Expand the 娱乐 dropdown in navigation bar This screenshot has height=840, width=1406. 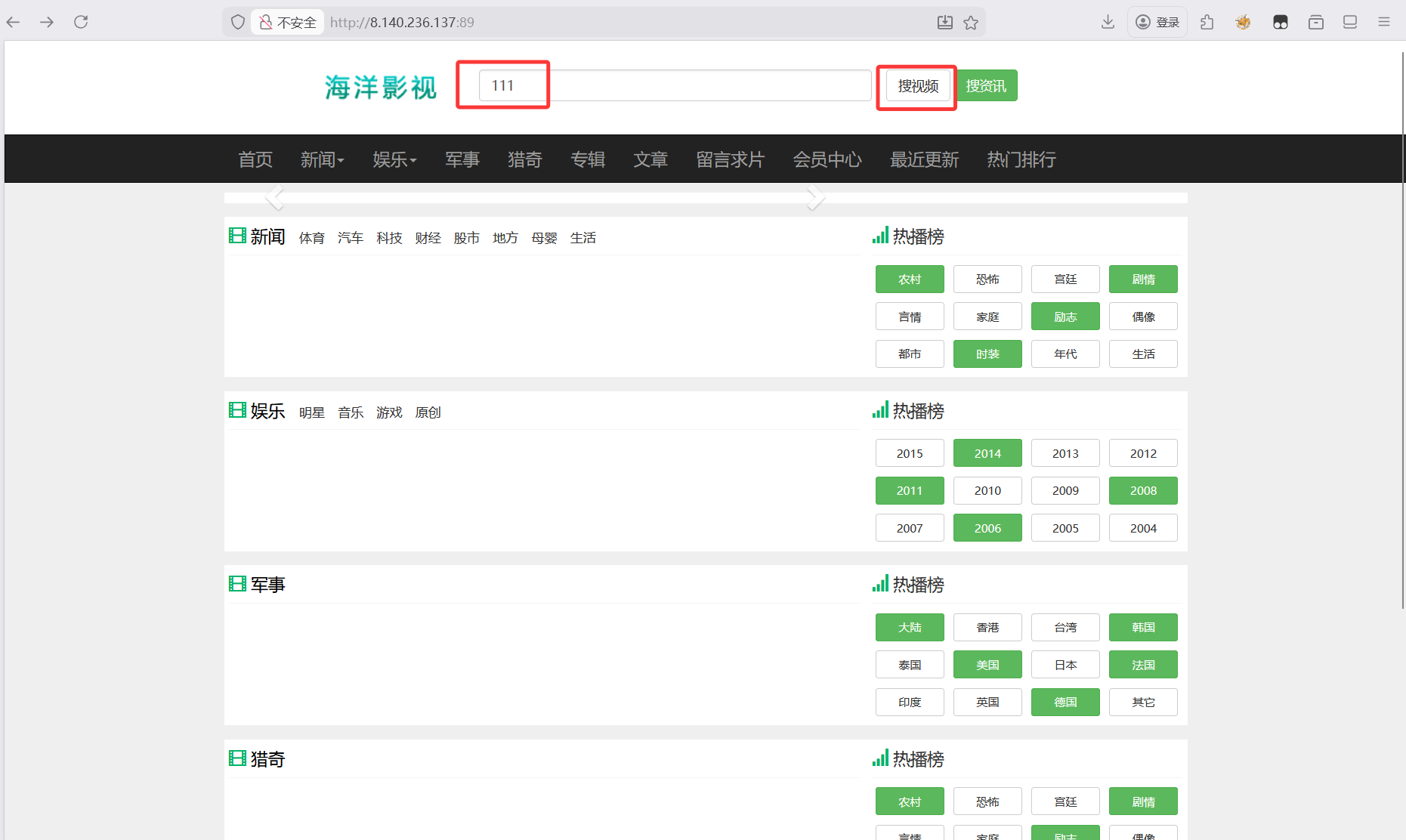394,159
